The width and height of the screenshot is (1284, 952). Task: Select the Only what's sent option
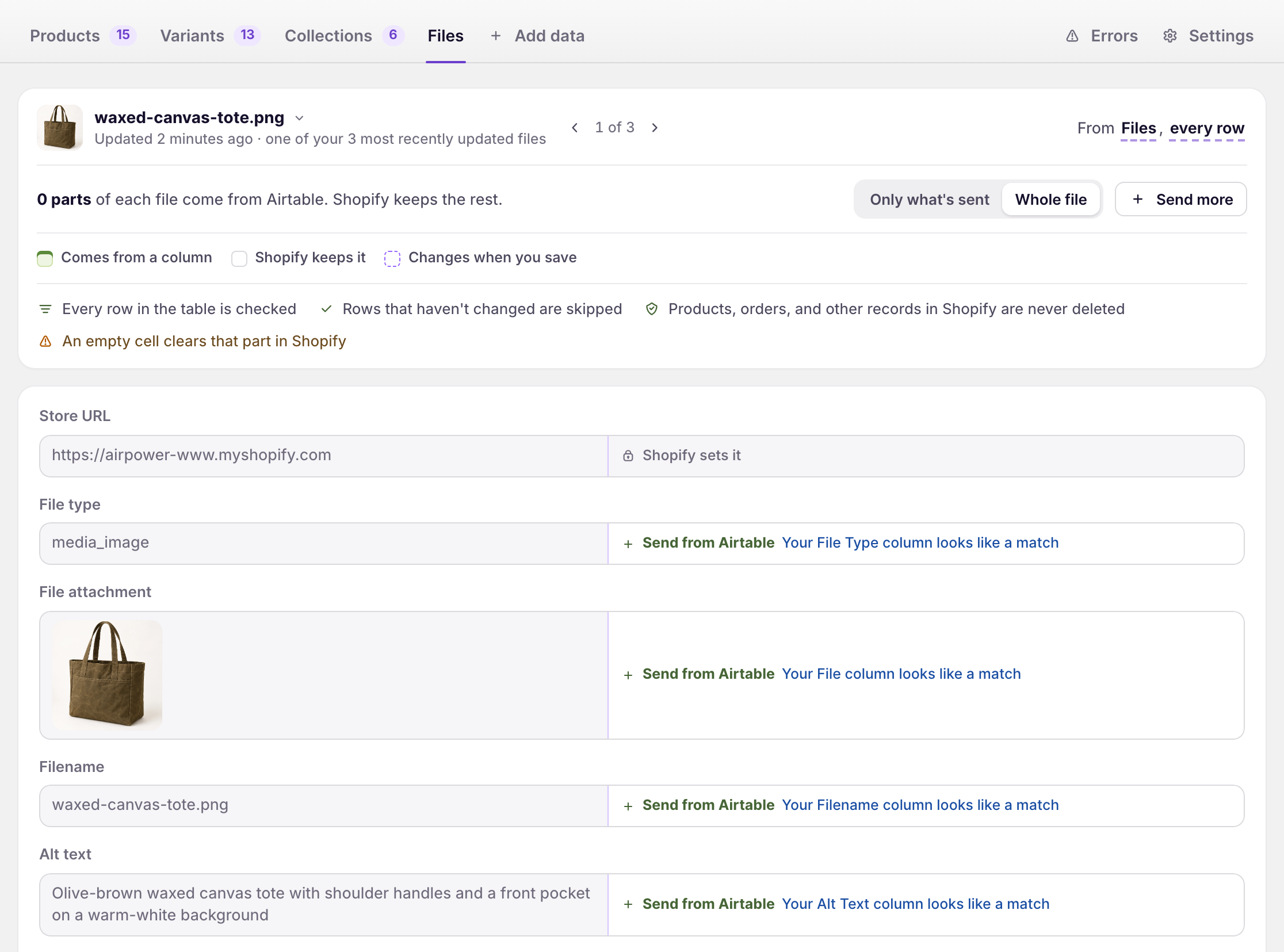click(x=929, y=200)
